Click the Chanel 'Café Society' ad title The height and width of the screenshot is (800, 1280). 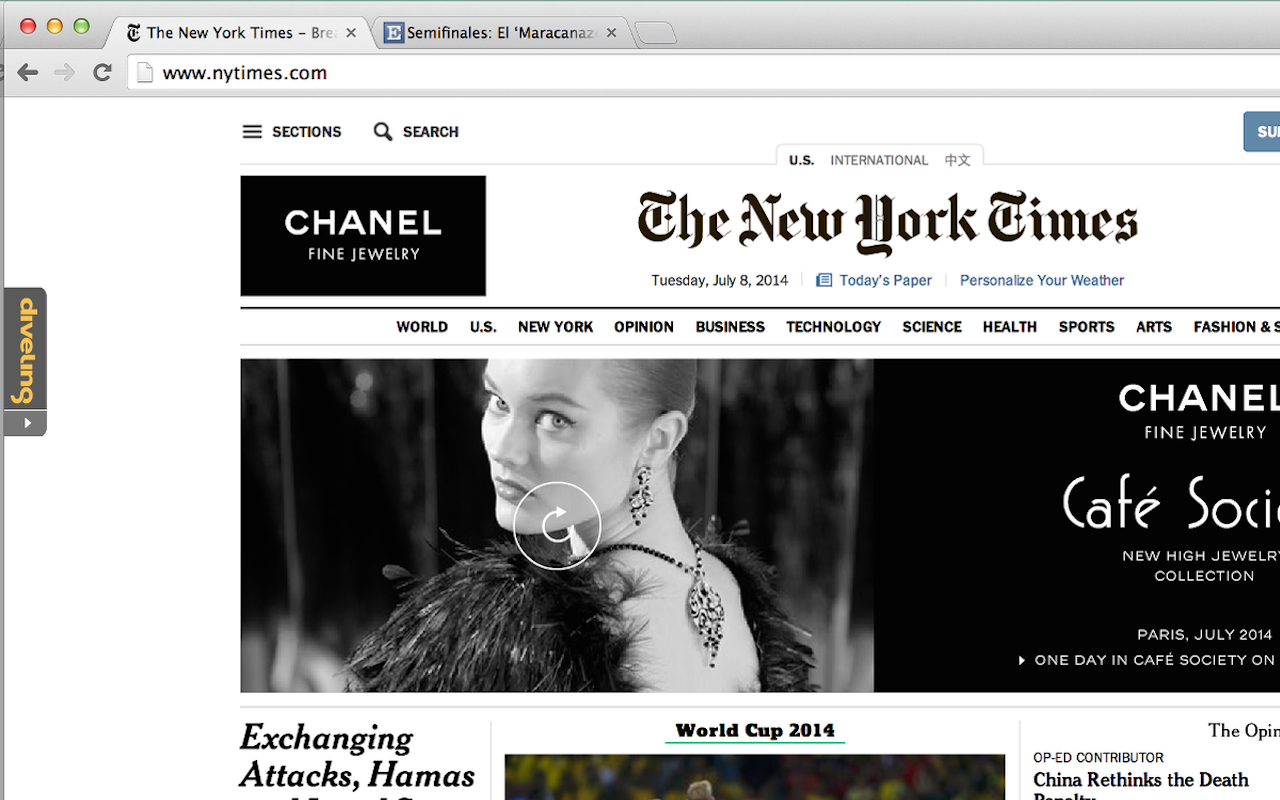point(1170,503)
